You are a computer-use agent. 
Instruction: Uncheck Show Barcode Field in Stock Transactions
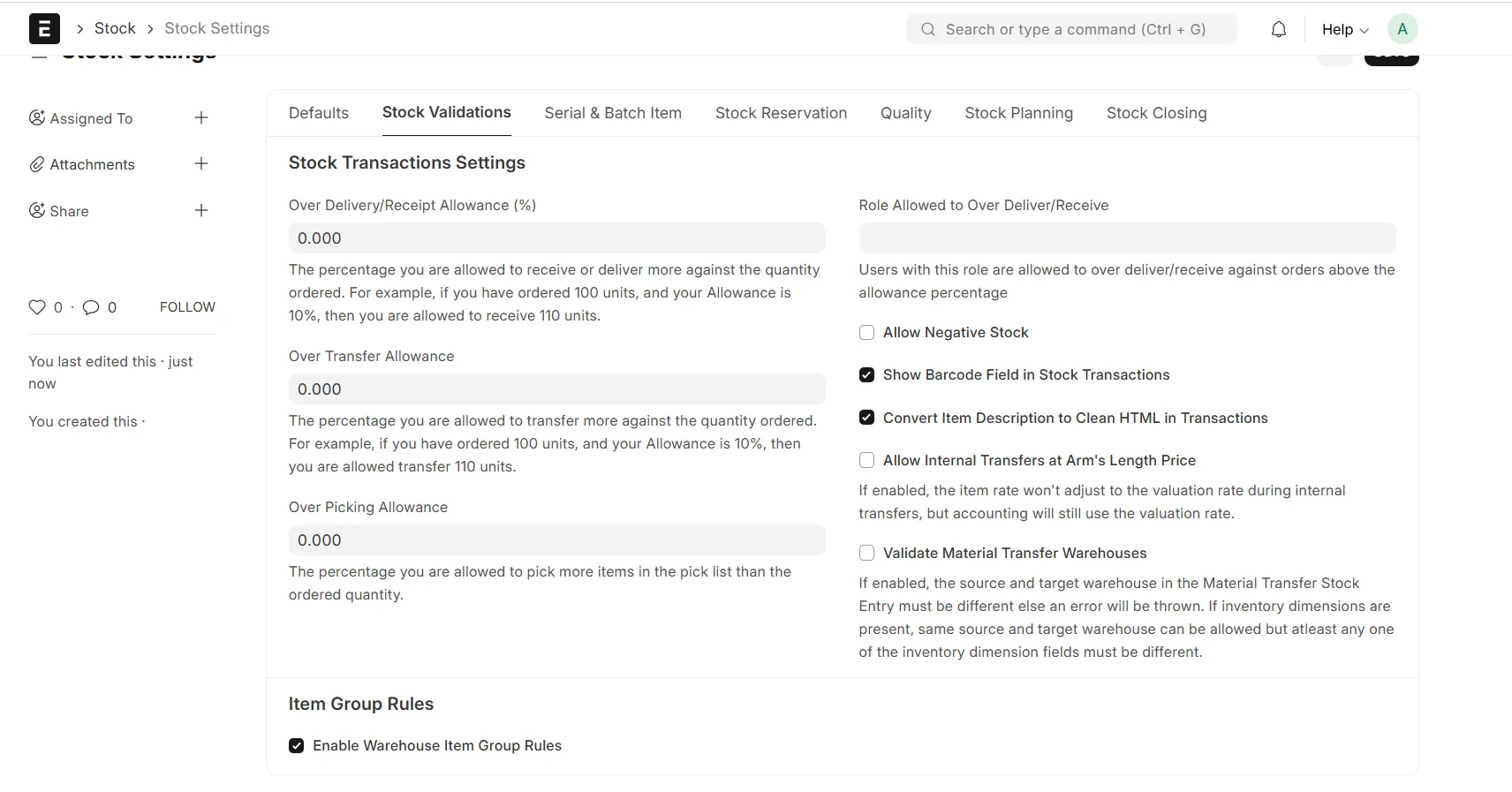tap(867, 375)
